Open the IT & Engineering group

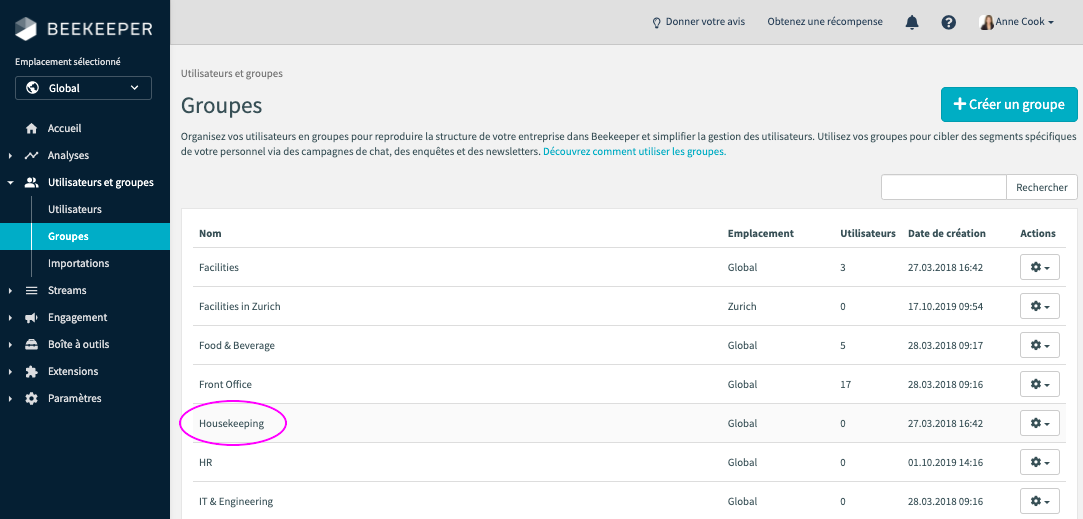(x=236, y=502)
